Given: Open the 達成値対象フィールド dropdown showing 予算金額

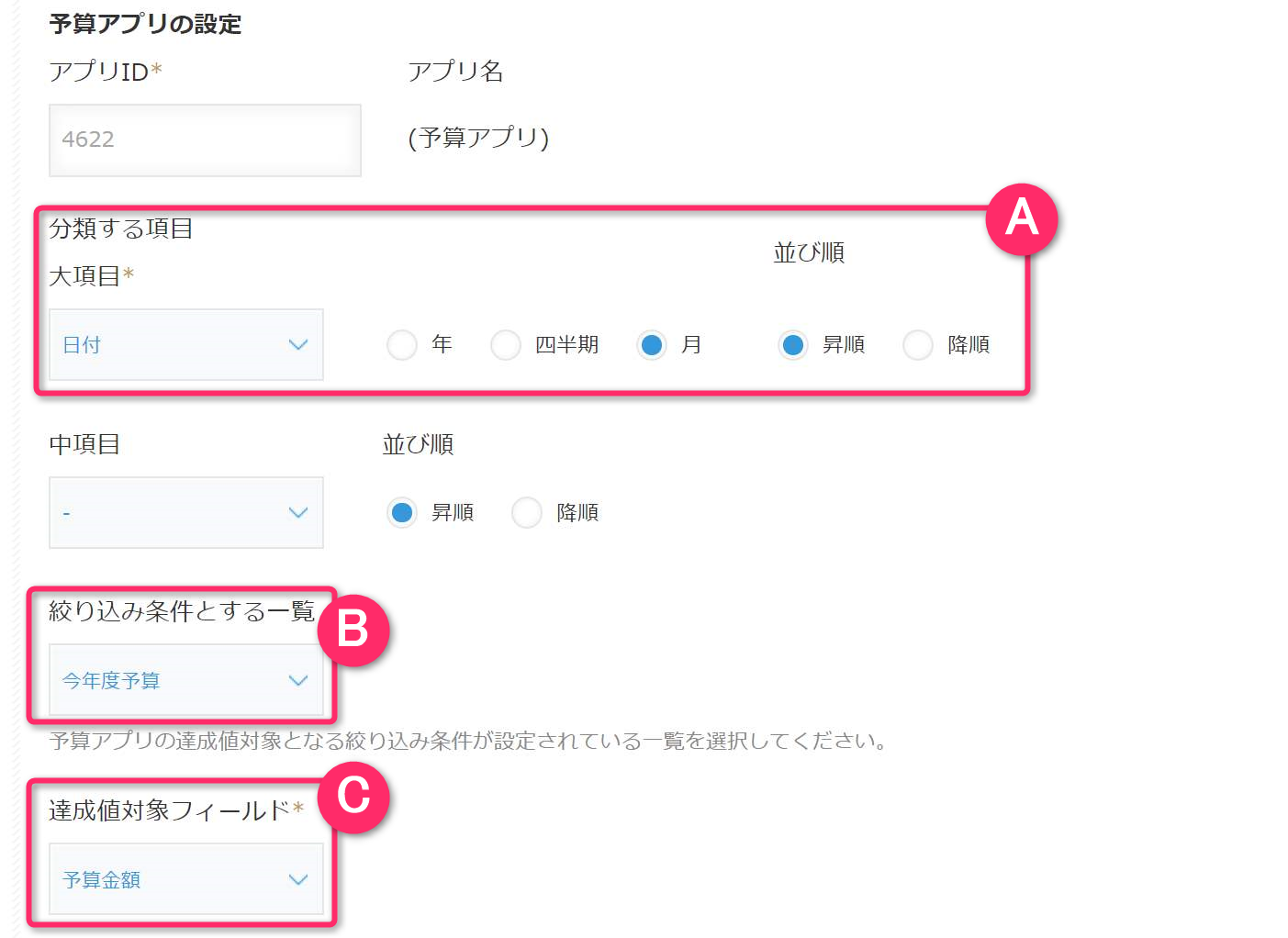Looking at the screenshot, I should (186, 879).
